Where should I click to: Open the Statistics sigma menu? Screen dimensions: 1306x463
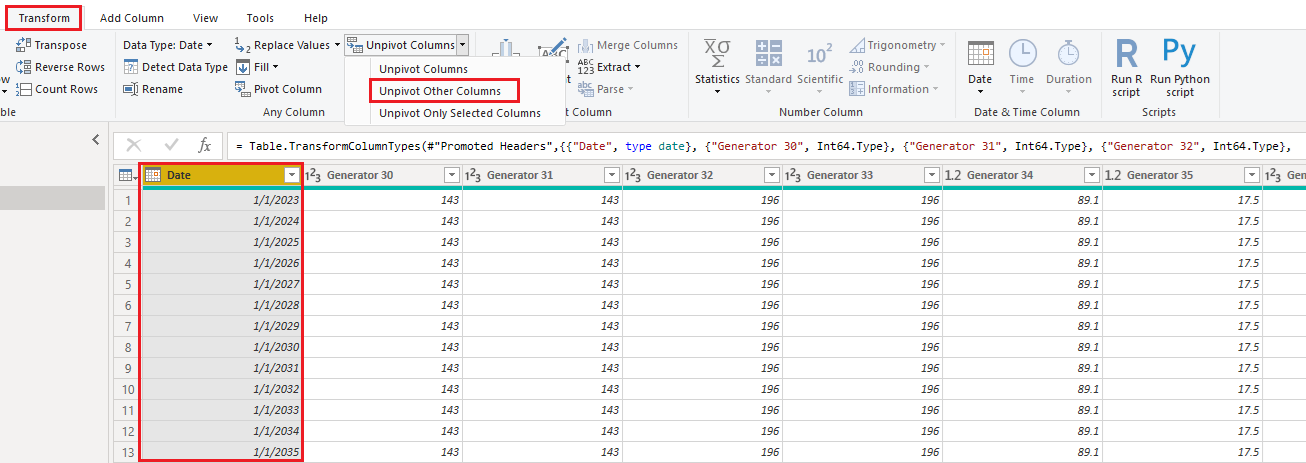(717, 66)
